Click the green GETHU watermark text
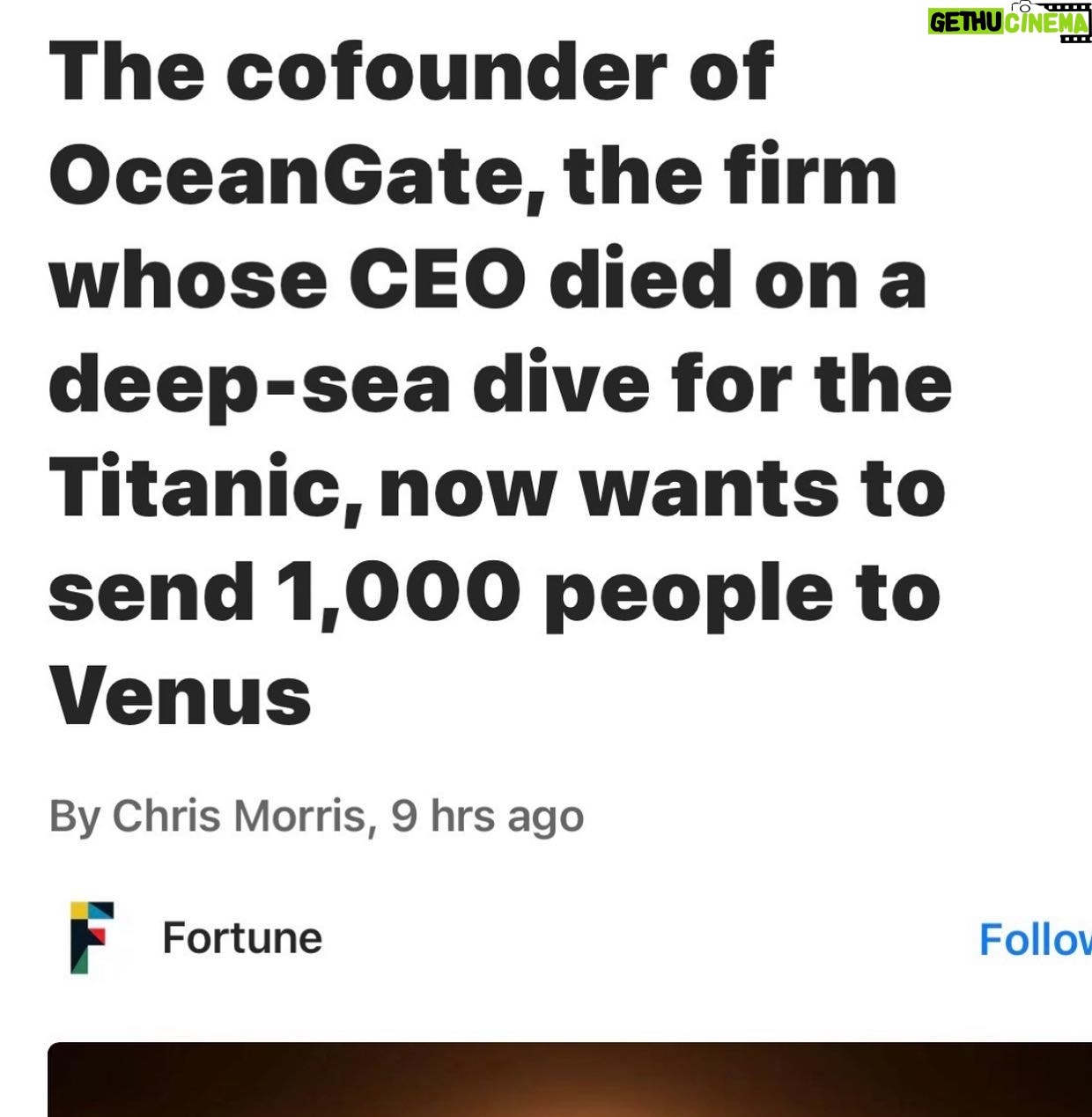 tap(965, 23)
